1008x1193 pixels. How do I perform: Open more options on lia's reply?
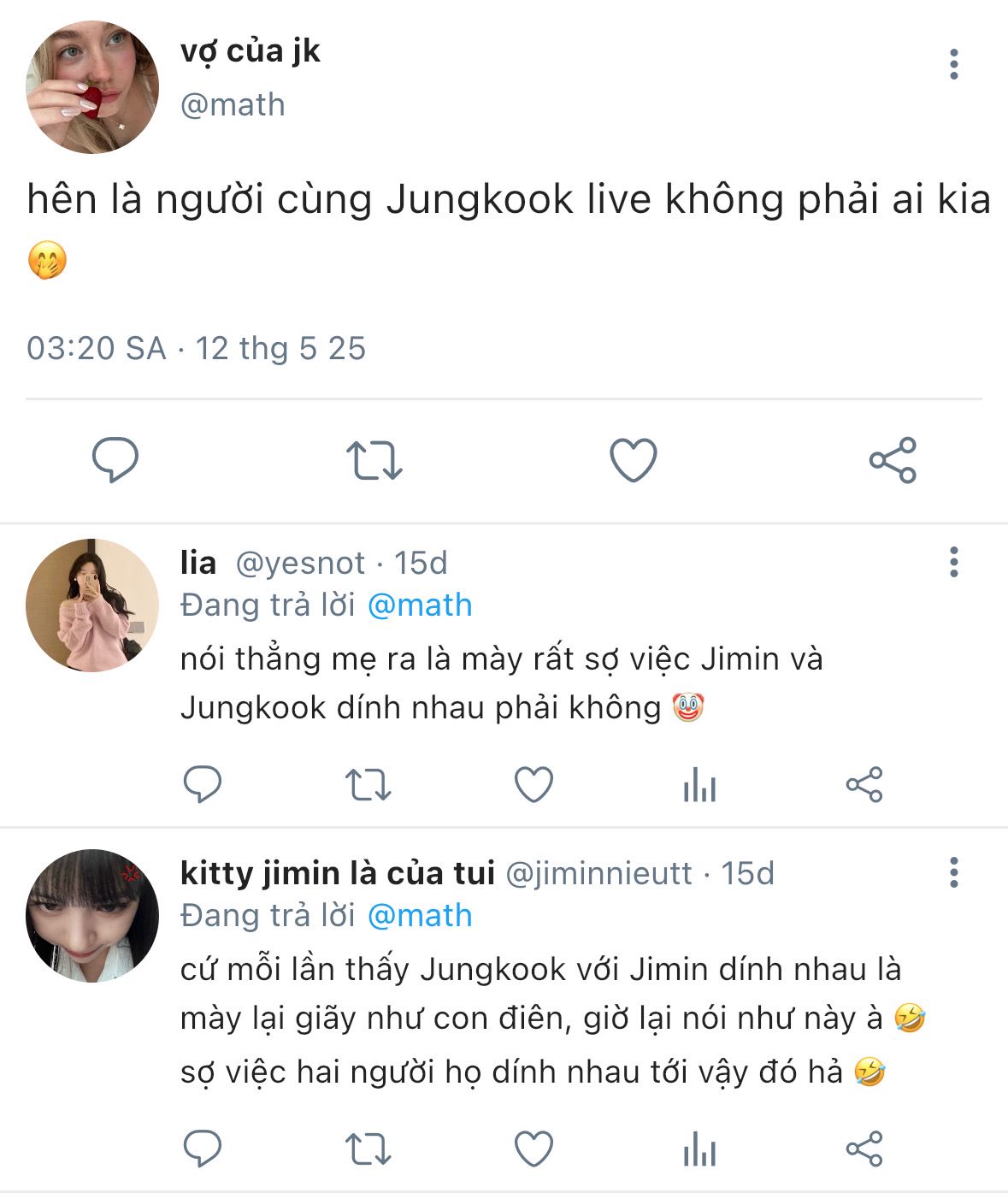click(x=954, y=563)
